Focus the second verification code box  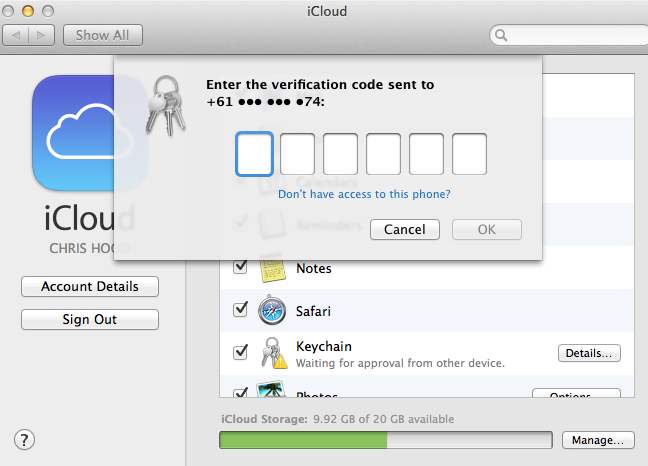[297, 154]
